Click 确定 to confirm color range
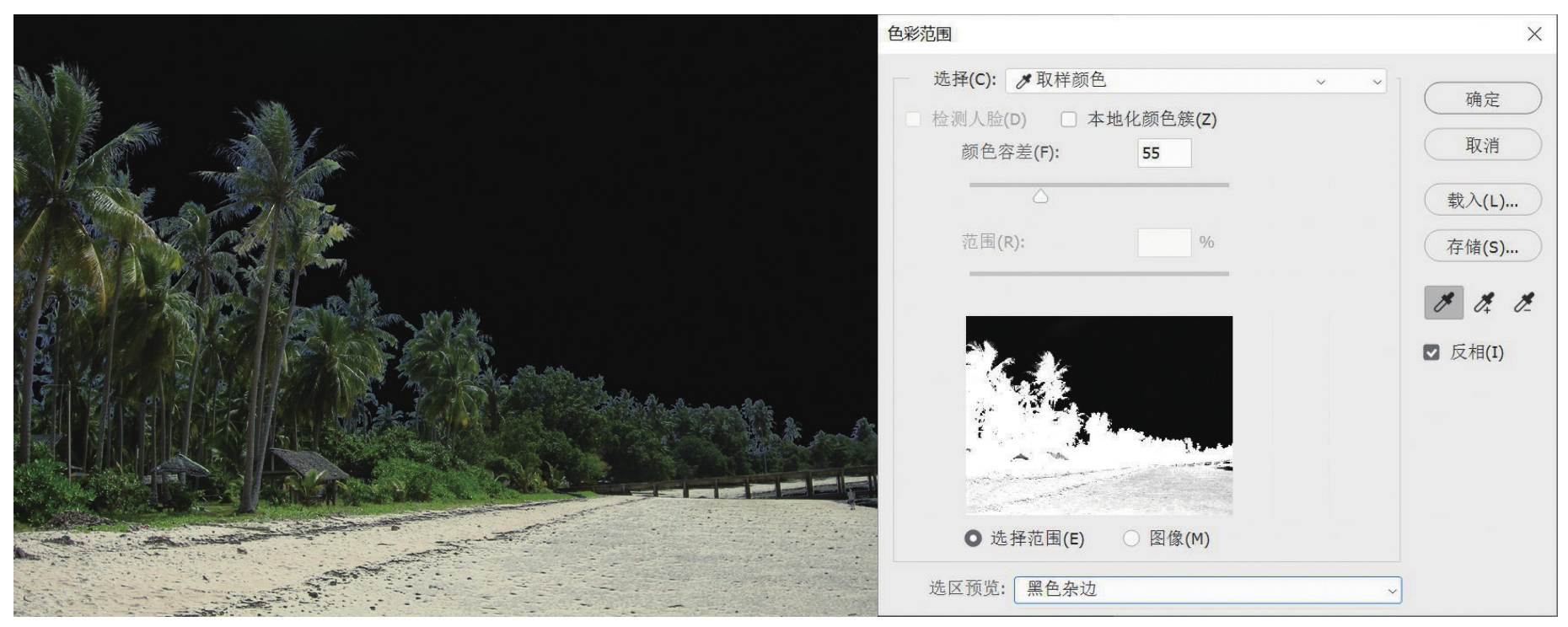 tap(1483, 99)
